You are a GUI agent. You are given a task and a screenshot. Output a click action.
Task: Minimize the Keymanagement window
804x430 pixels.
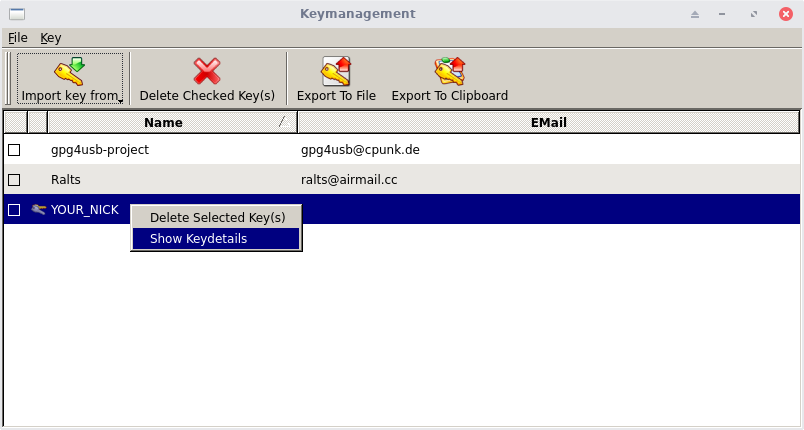point(722,14)
